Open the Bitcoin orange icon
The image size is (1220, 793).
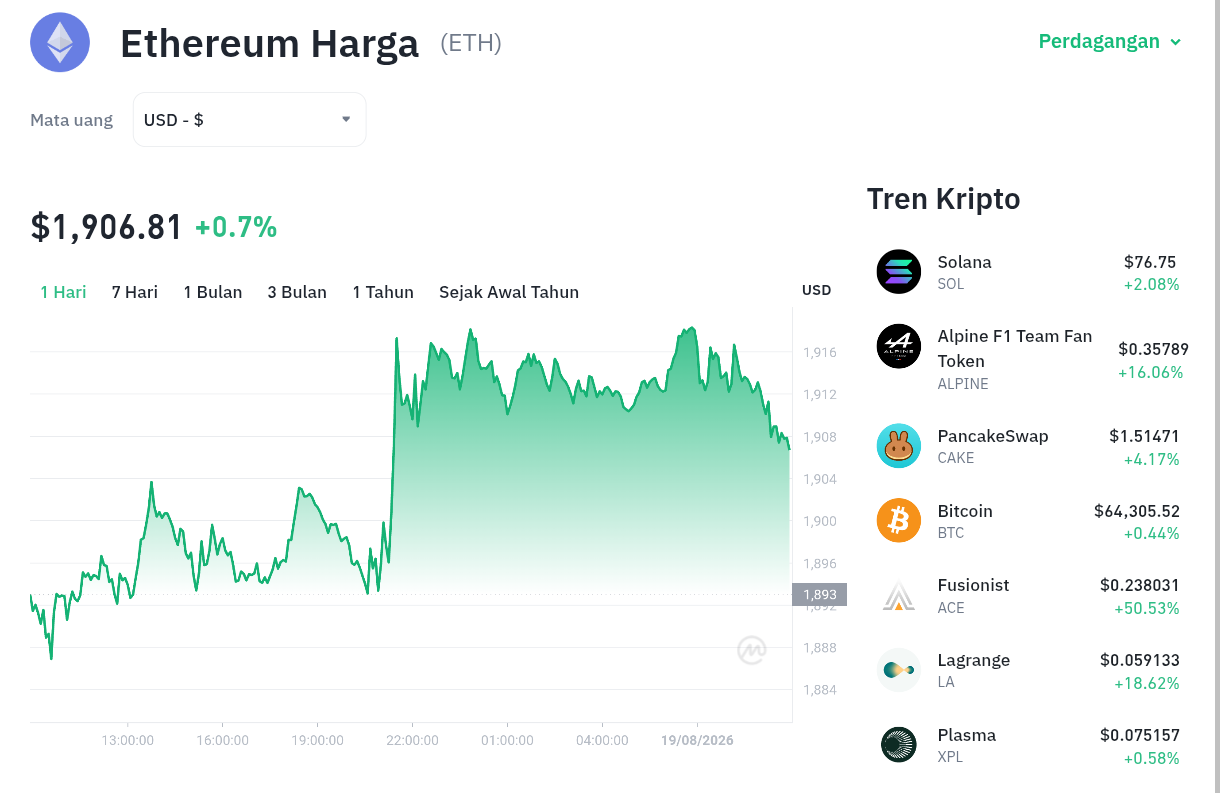pos(899,520)
